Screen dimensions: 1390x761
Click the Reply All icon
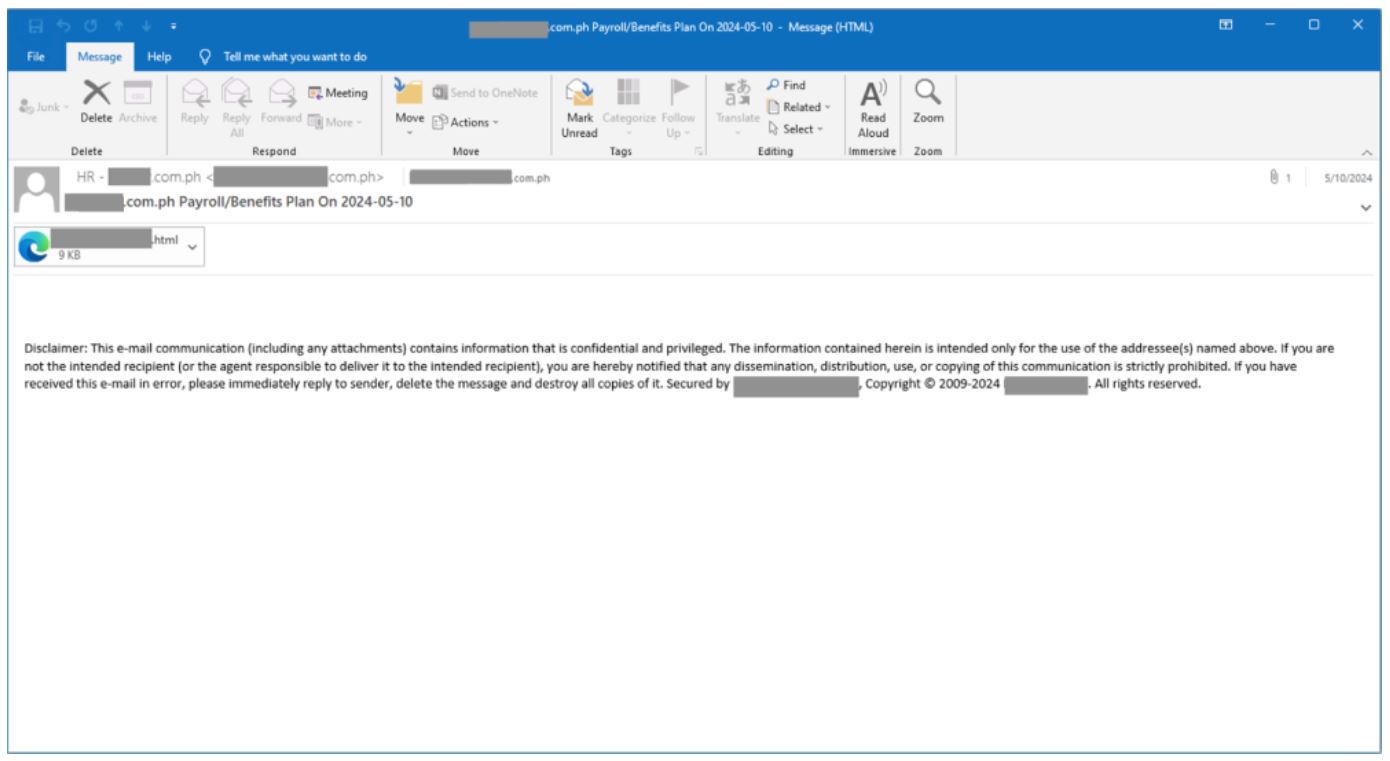coord(236,93)
